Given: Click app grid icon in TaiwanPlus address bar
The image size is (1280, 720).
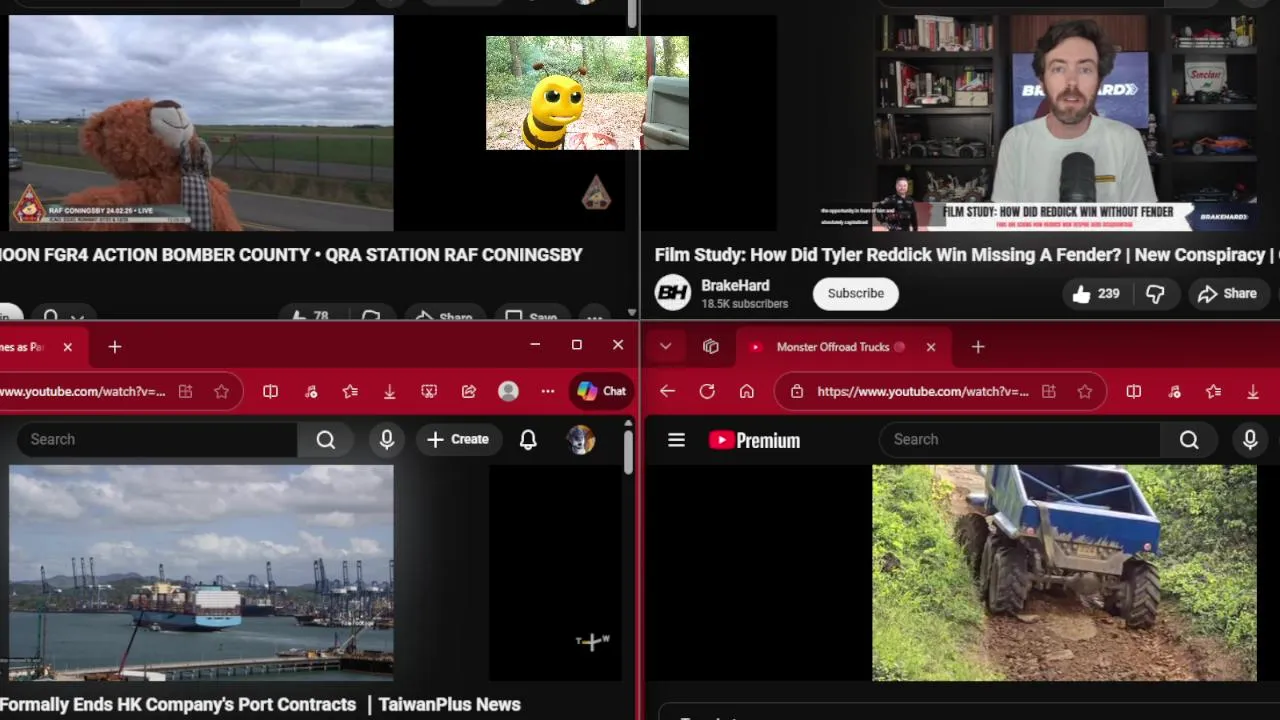Looking at the screenshot, I should (x=185, y=392).
